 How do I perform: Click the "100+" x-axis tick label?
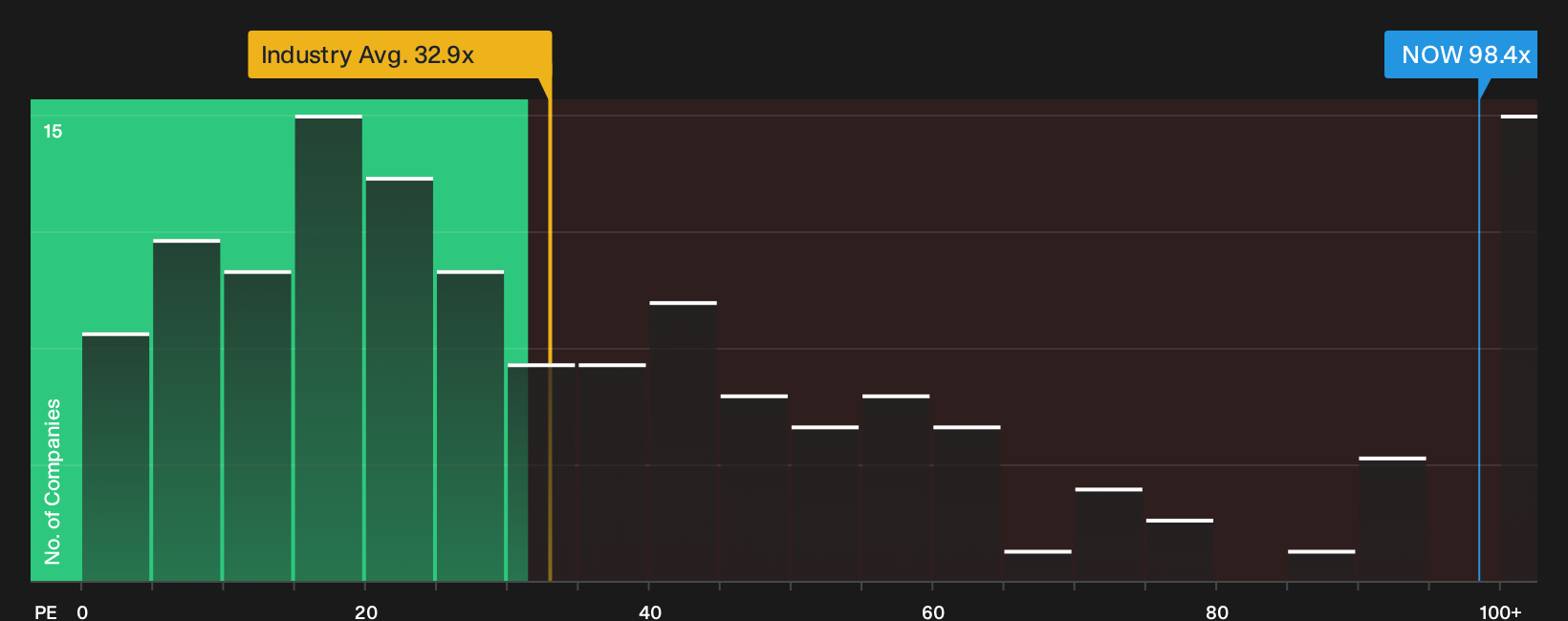click(x=1500, y=612)
